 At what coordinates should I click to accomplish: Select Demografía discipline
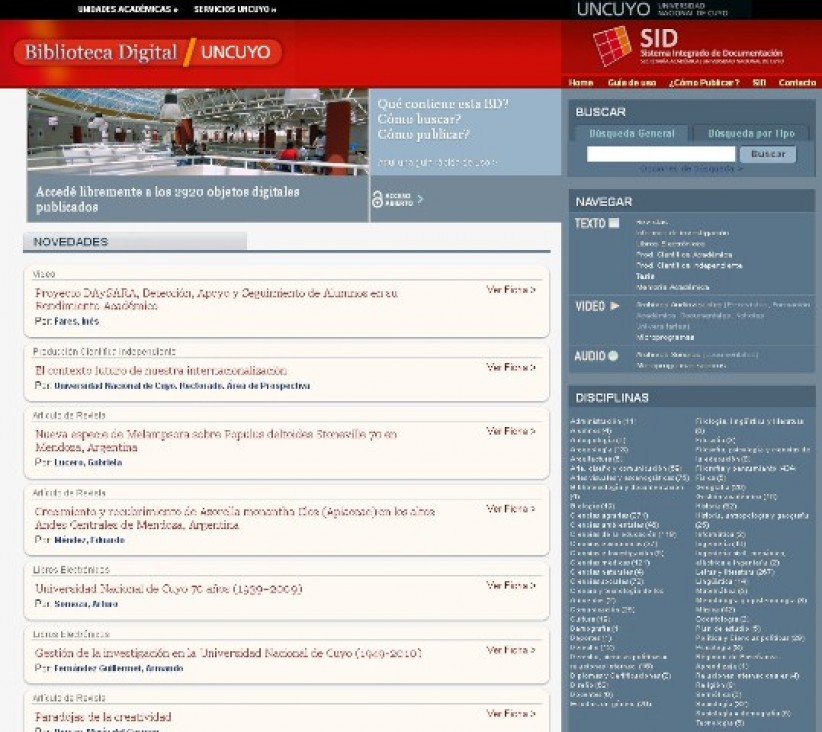pos(594,629)
